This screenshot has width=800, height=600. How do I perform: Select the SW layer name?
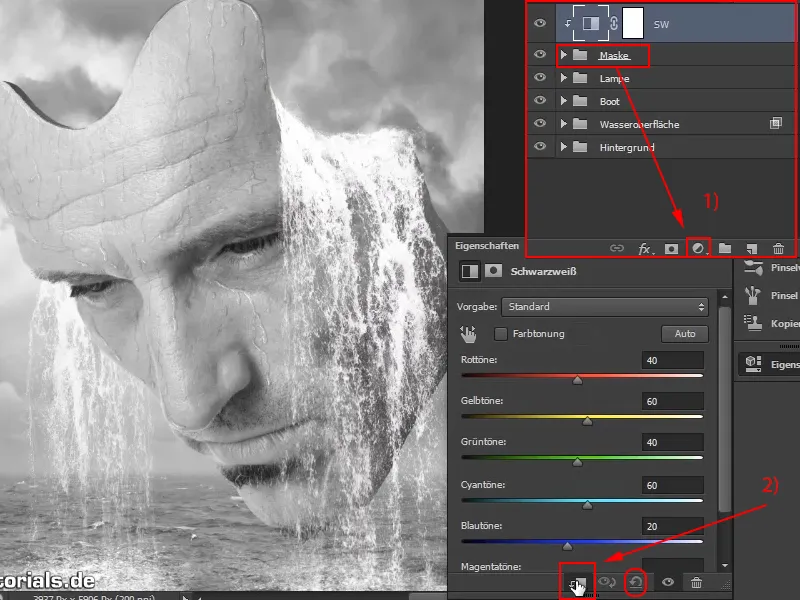tap(661, 24)
